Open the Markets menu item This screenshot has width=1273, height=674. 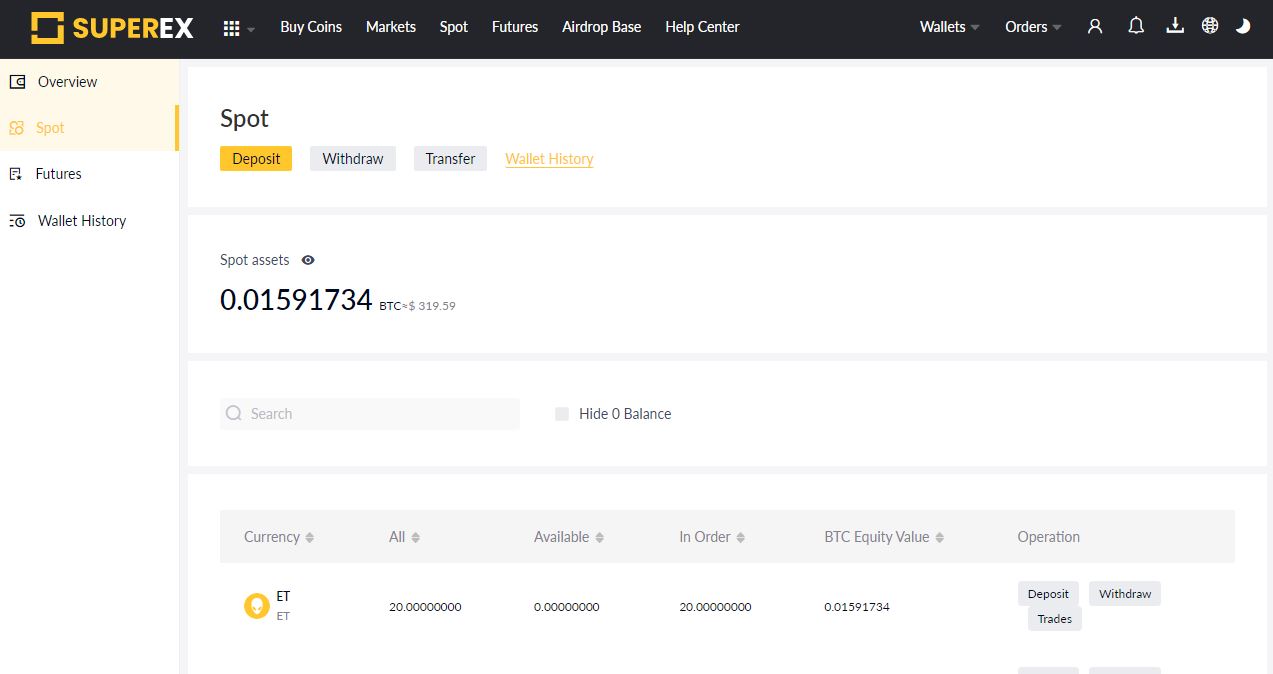[x=390, y=27]
